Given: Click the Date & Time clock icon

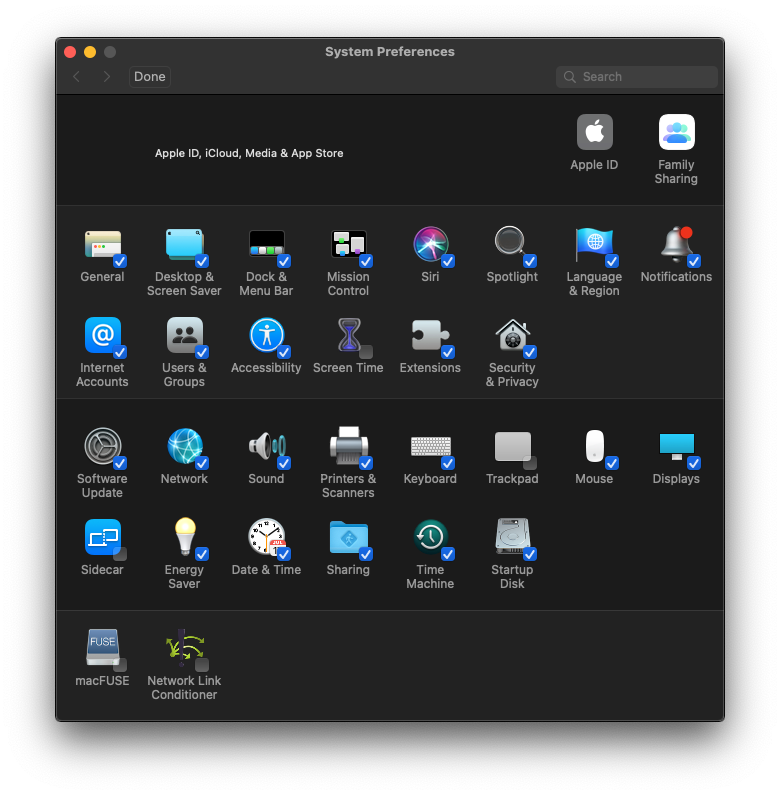Looking at the screenshot, I should (x=266, y=536).
